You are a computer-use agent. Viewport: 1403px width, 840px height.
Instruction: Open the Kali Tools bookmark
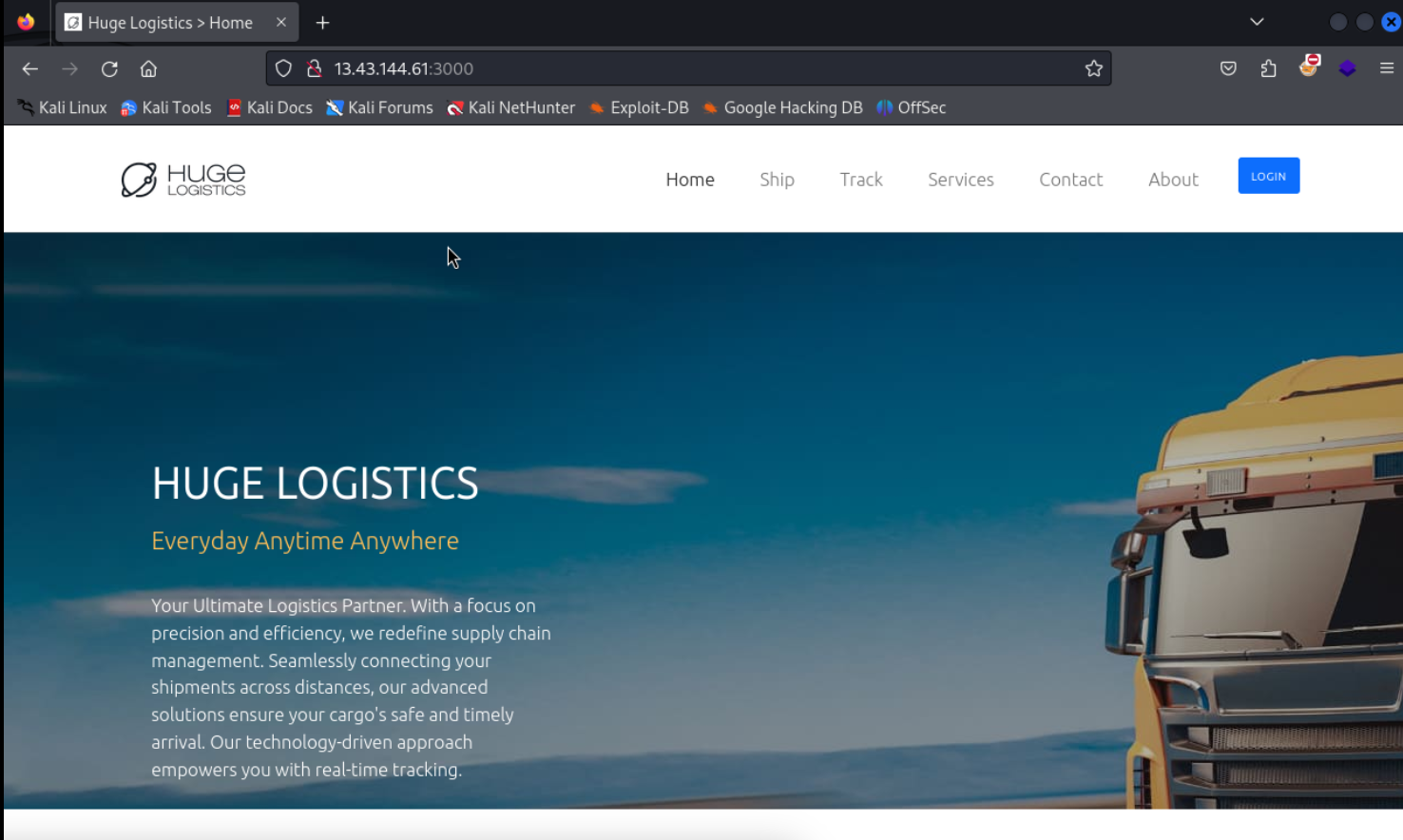click(x=166, y=107)
